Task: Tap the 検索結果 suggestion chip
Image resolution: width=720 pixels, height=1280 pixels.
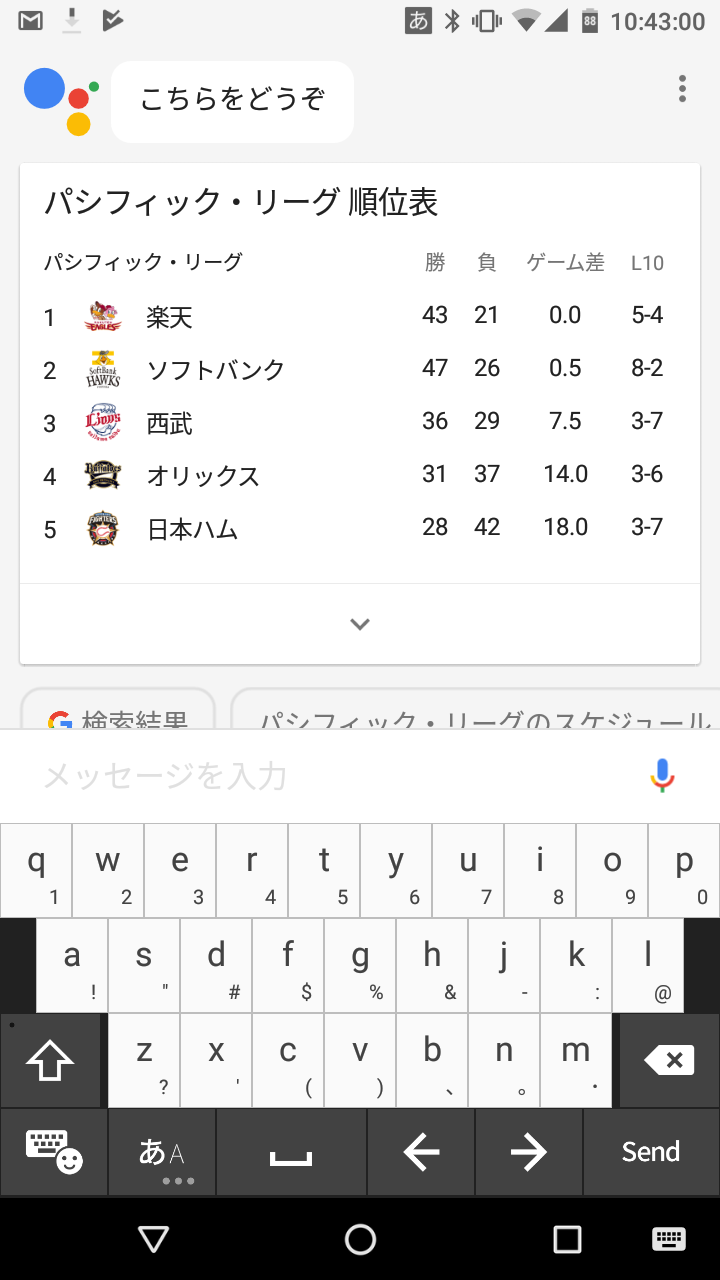Action: pos(118,715)
